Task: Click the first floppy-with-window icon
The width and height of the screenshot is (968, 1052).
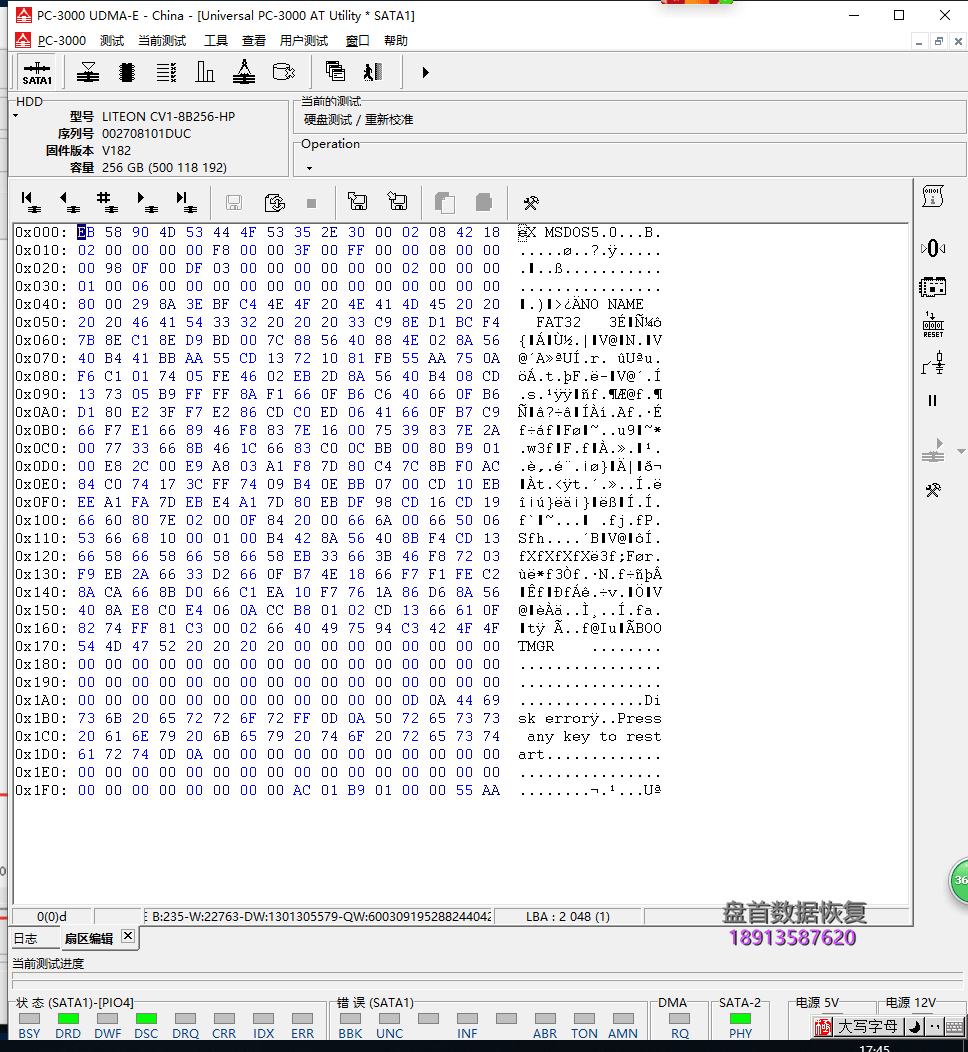Action: (x=358, y=201)
